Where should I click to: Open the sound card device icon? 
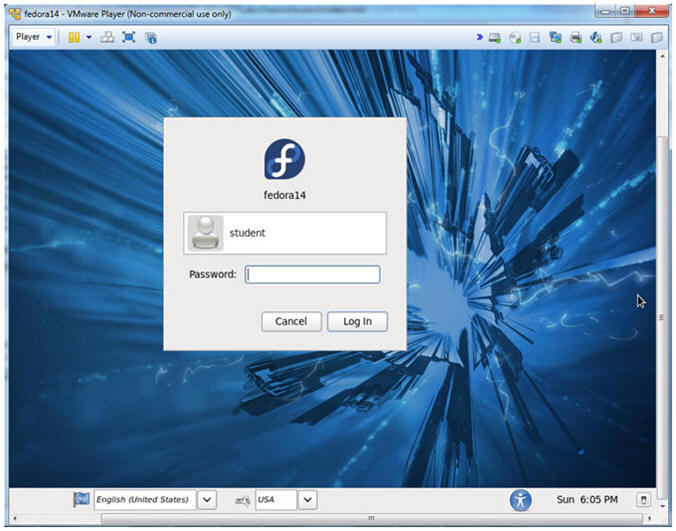(x=596, y=38)
